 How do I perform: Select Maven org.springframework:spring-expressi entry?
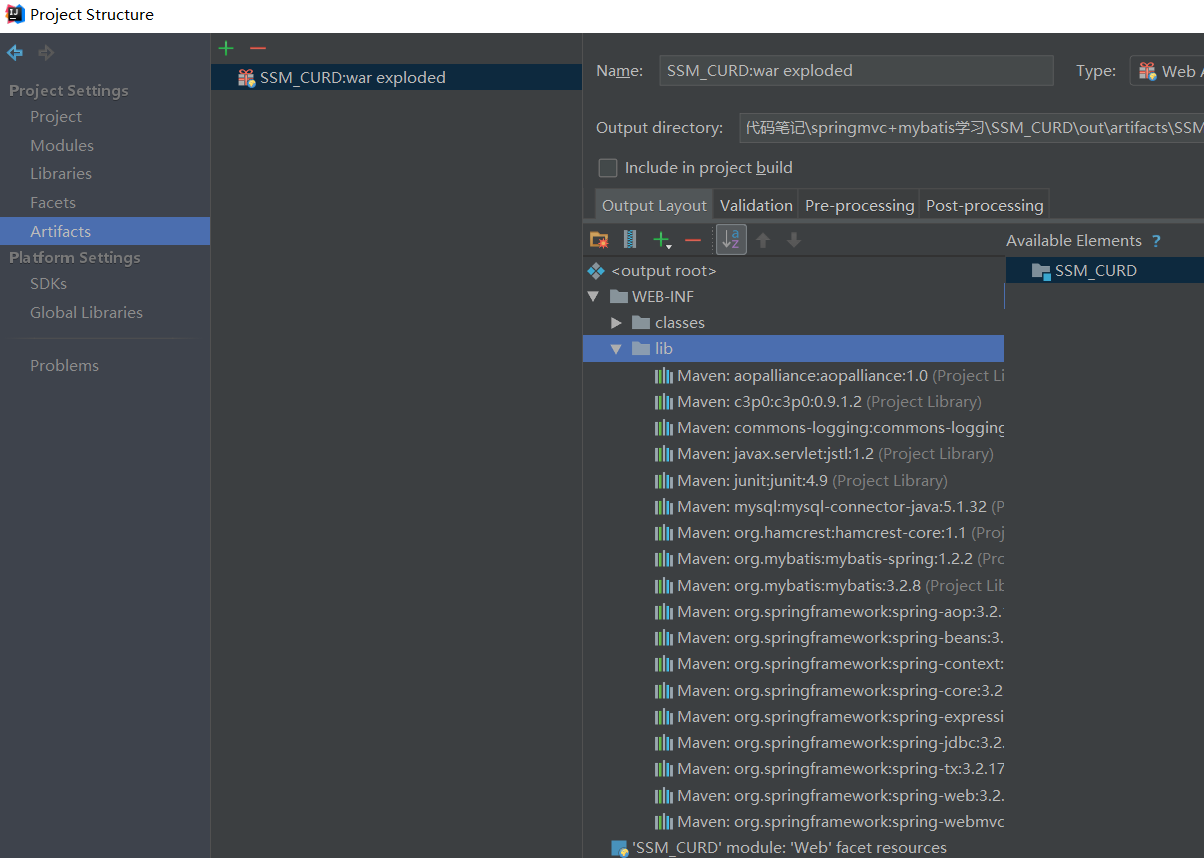click(829, 717)
